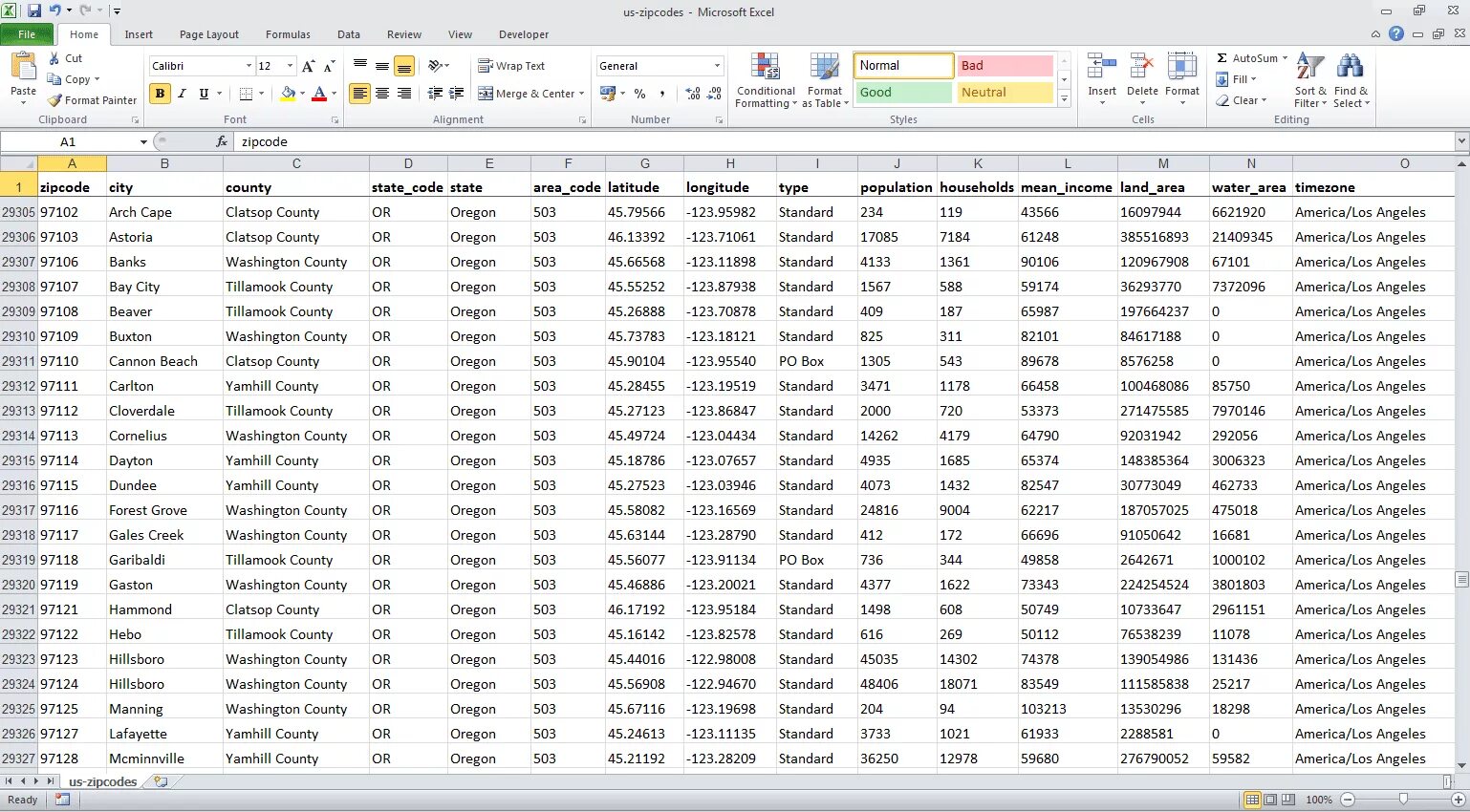Increase the cell indent
This screenshot has height=812, width=1470.
coord(457,94)
